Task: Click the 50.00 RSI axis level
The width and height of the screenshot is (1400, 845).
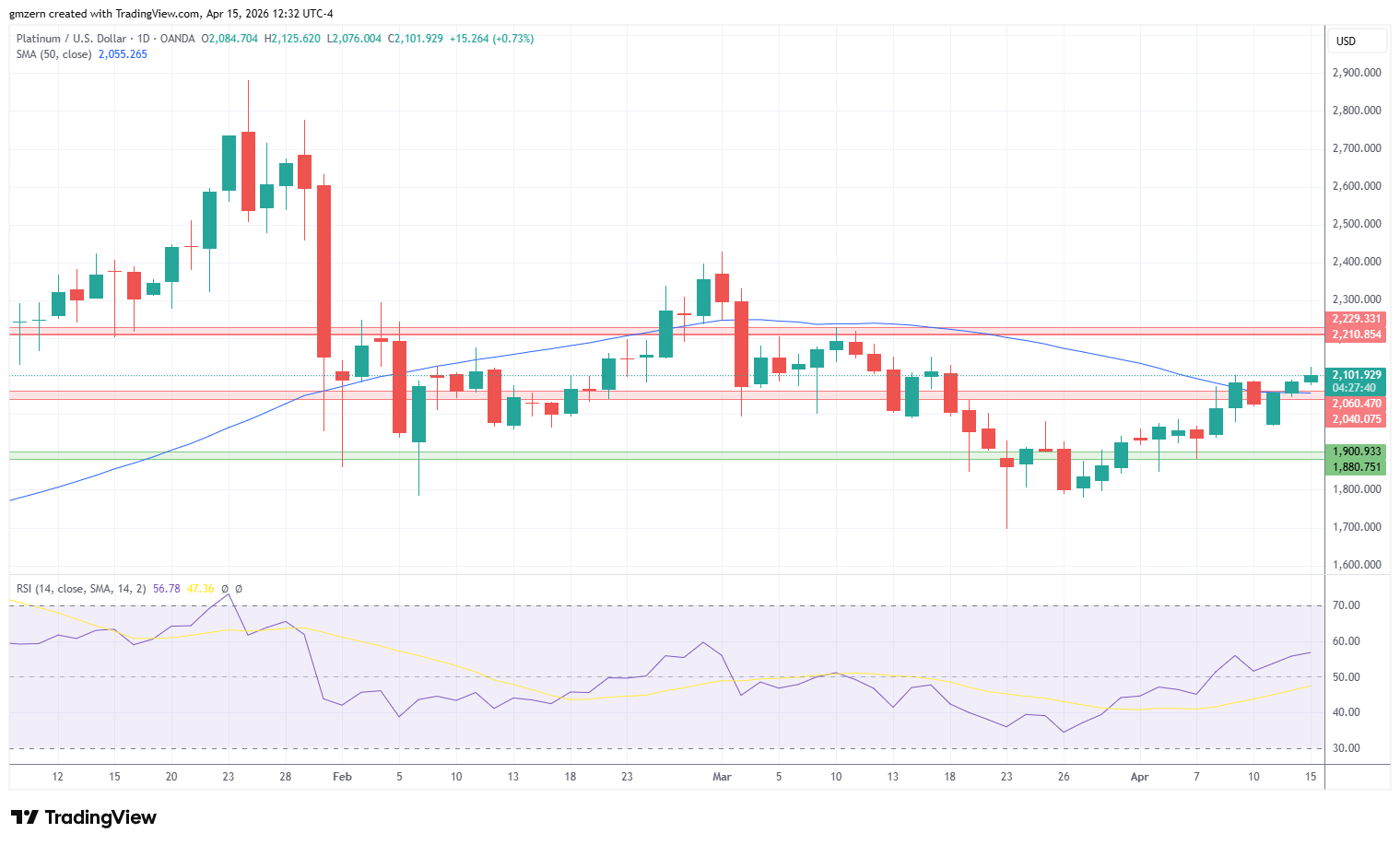Action: (x=1347, y=677)
